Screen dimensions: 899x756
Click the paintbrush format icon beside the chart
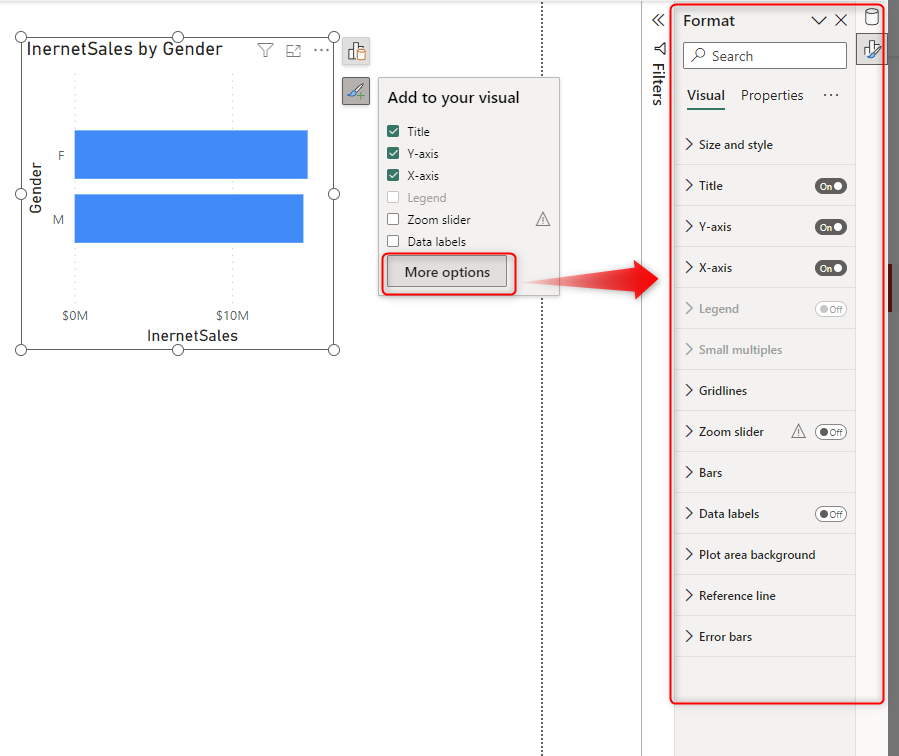(x=356, y=91)
